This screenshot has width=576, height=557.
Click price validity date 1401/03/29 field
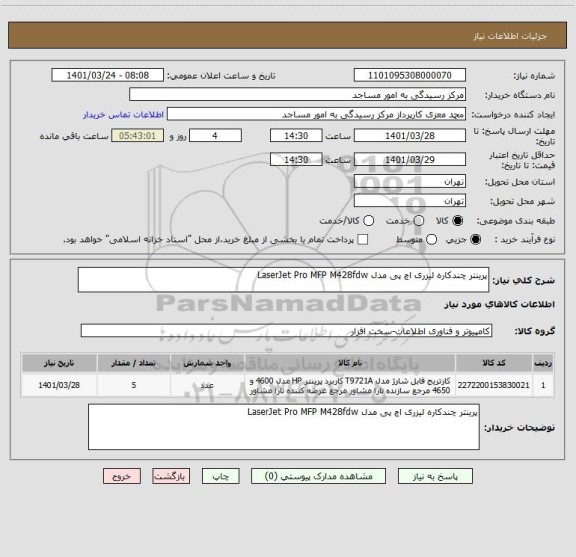[410, 159]
